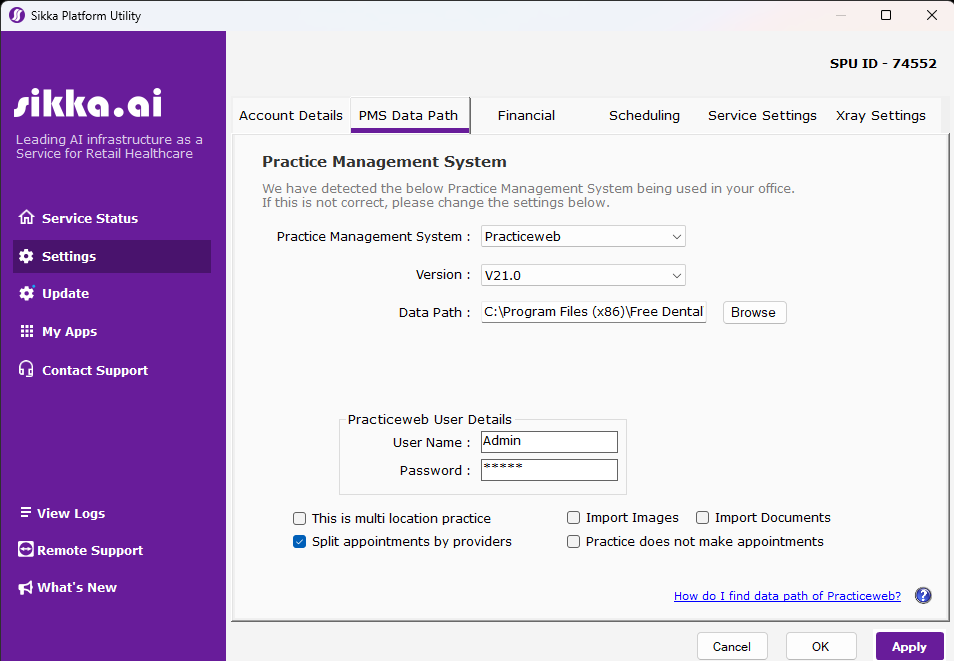Go to the Scheduling tab
This screenshot has width=954, height=661.
coord(644,116)
